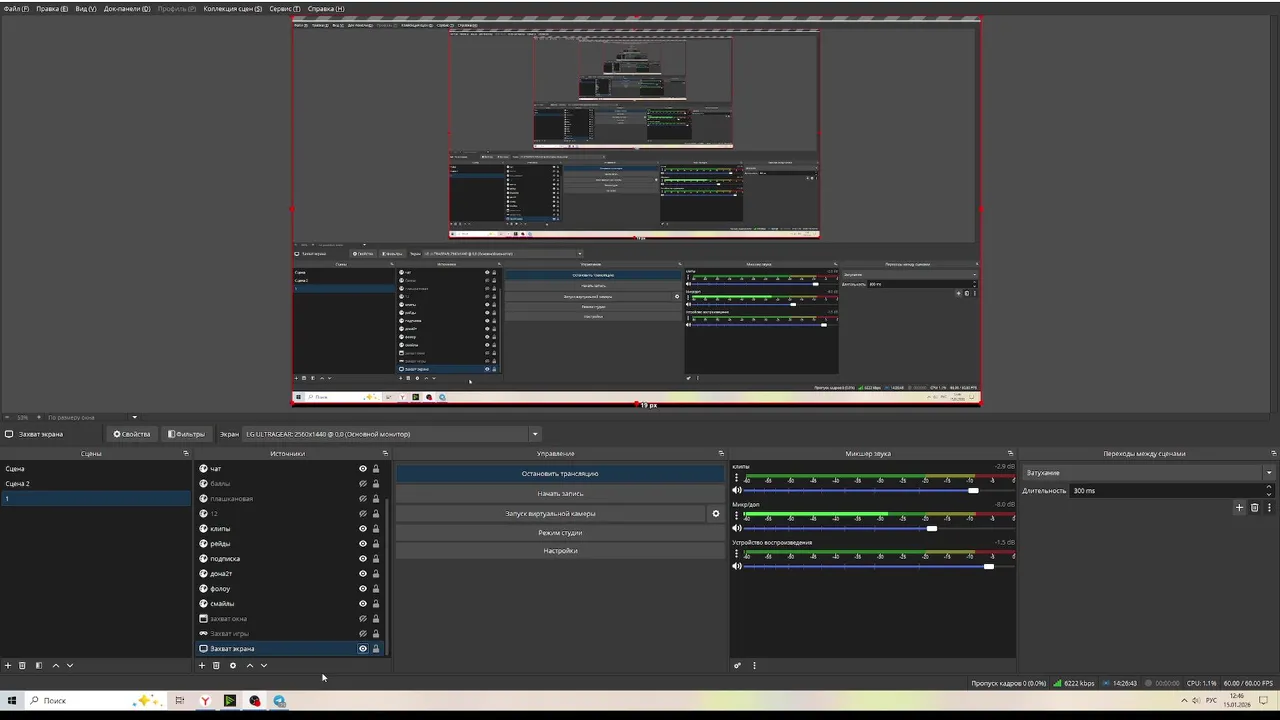Show the баллы source with eye icon

(x=363, y=483)
